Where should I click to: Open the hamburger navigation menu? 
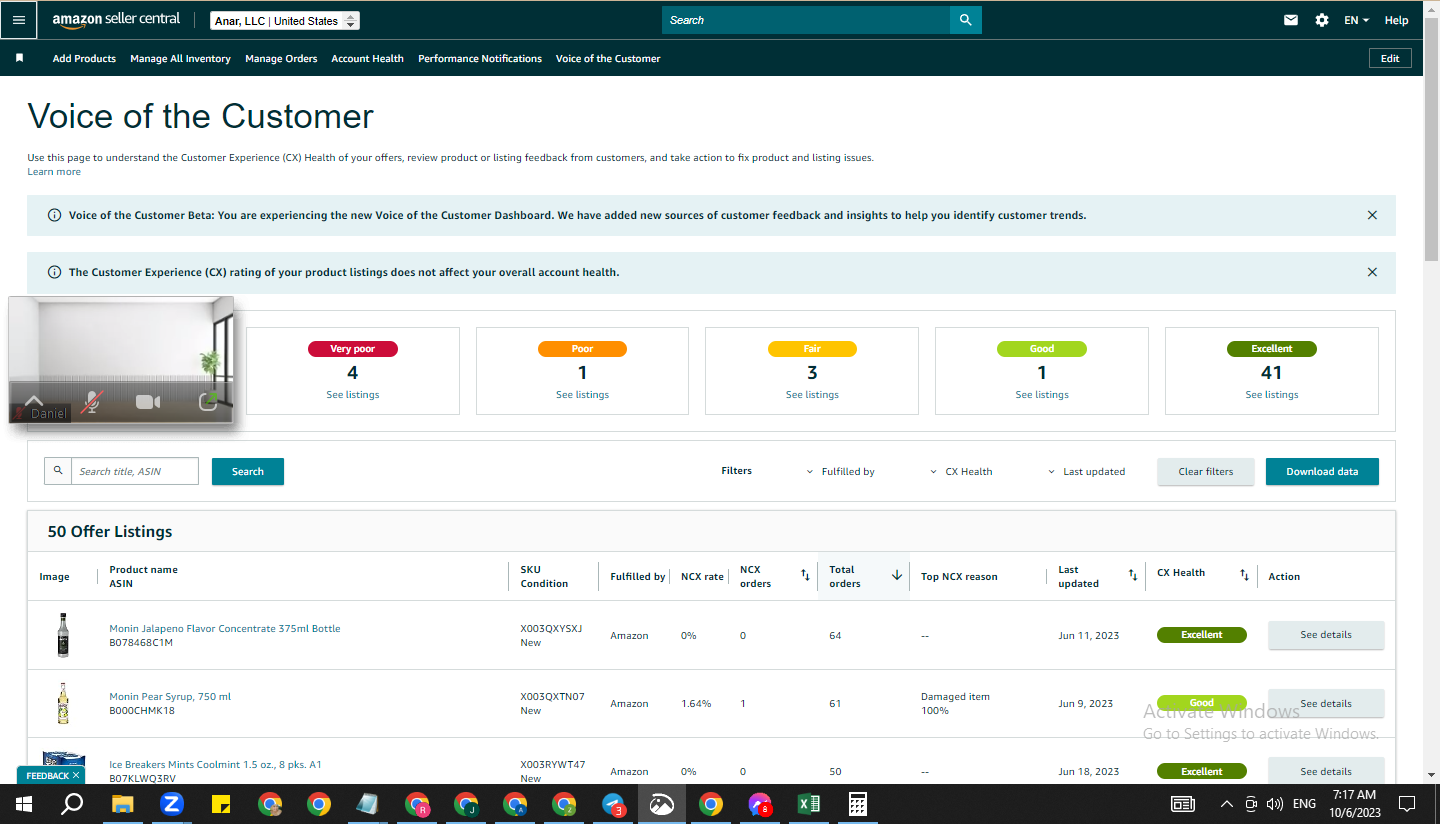19,20
